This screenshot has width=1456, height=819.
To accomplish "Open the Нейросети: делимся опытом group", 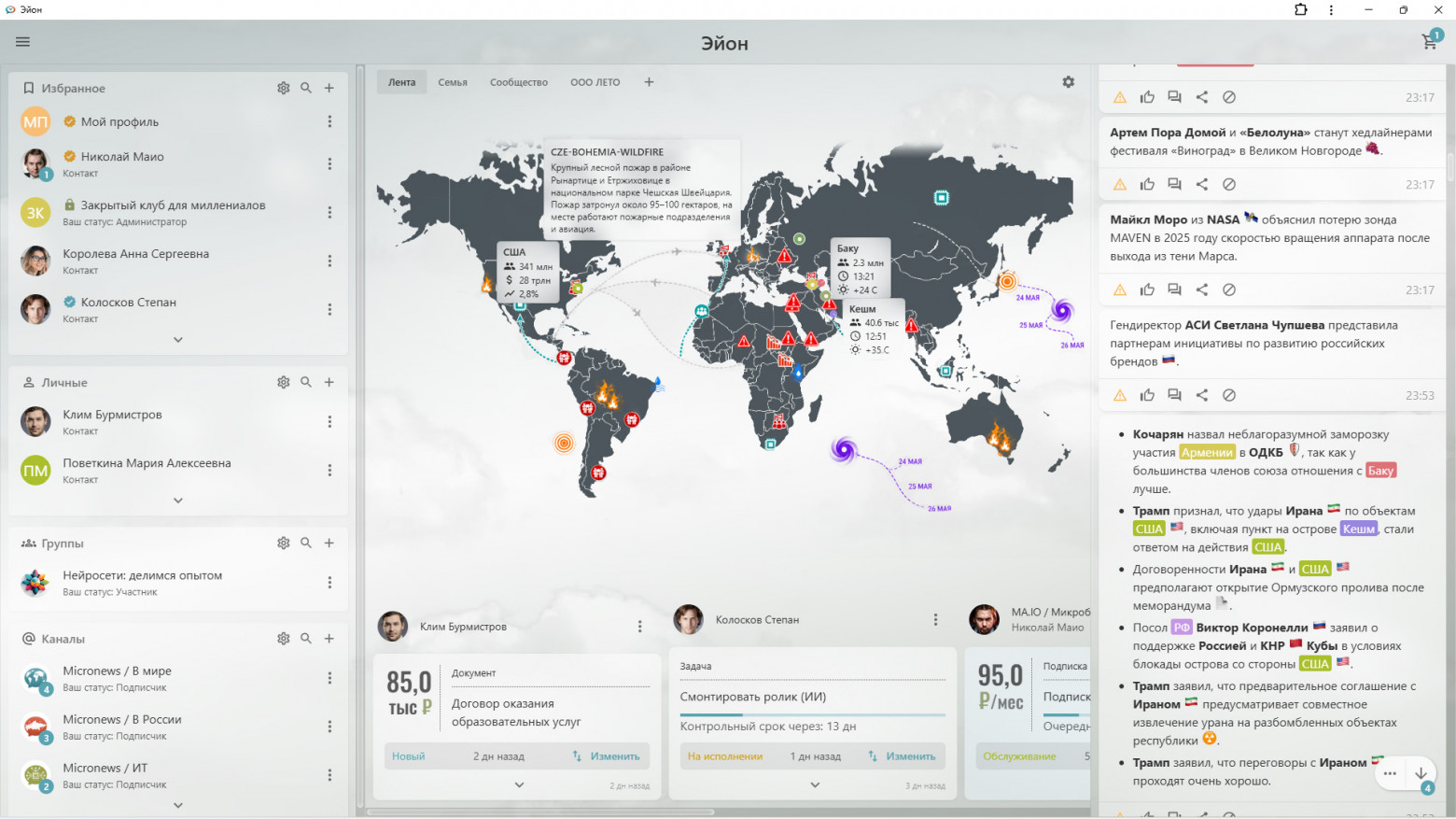I will click(177, 582).
